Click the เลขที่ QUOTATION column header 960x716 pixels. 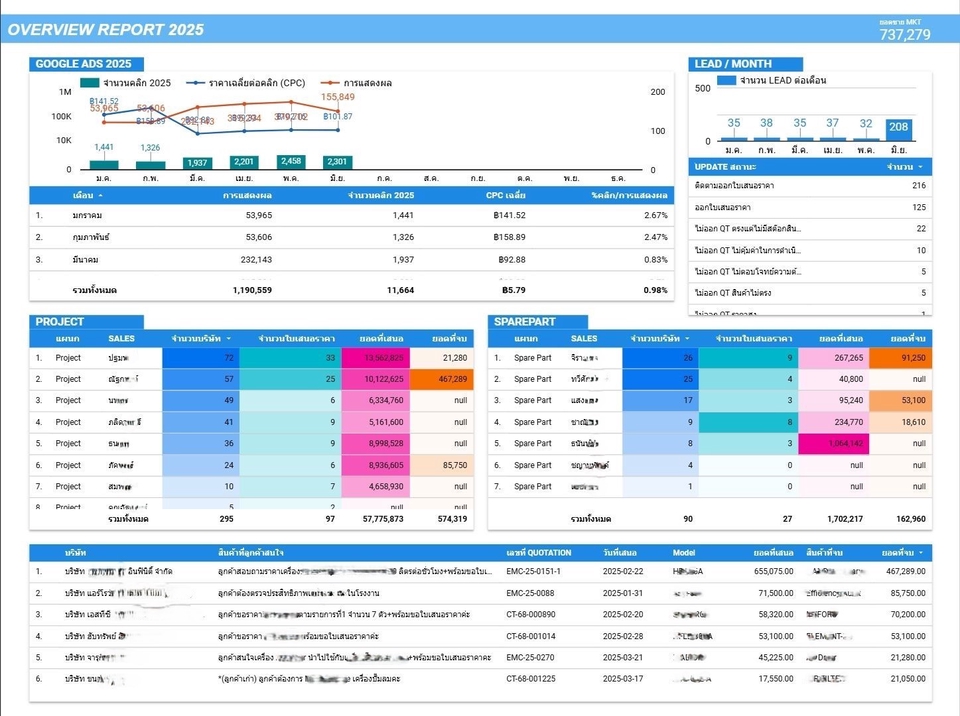click(539, 552)
